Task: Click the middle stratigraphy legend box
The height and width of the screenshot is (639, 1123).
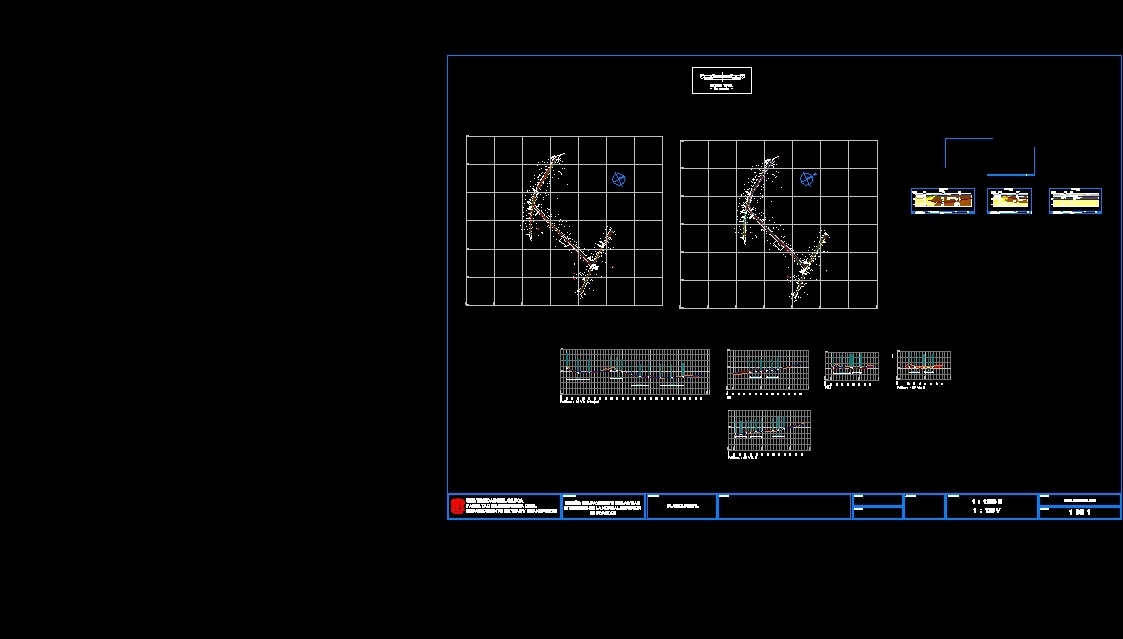Action: (1009, 200)
